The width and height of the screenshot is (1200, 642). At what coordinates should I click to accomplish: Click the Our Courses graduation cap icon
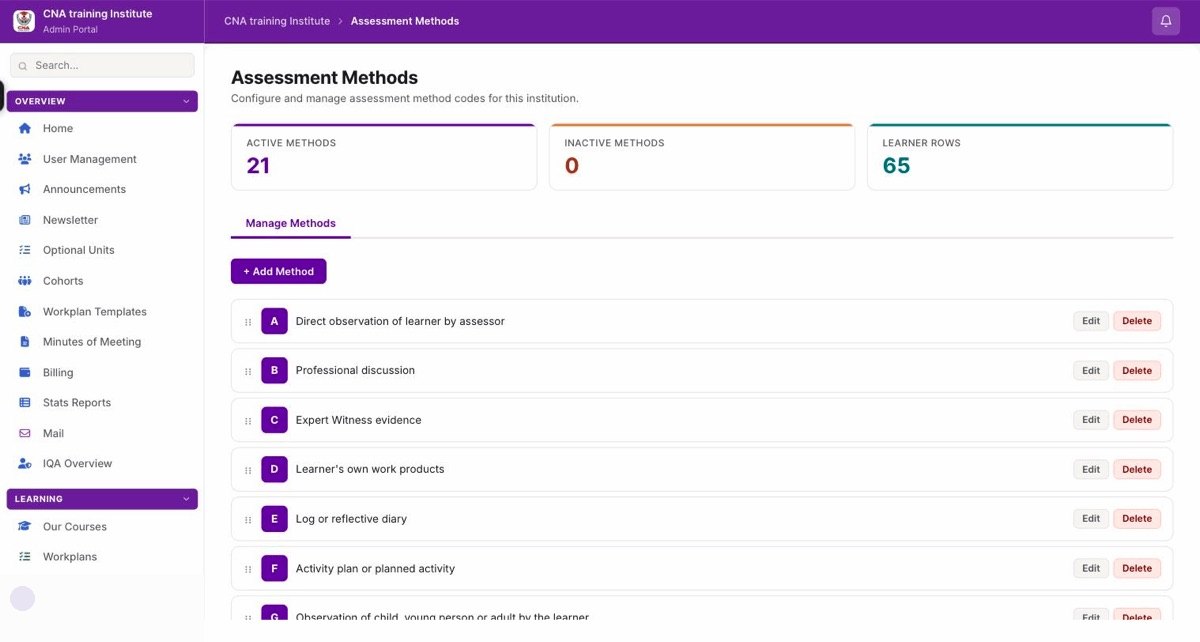[25, 527]
